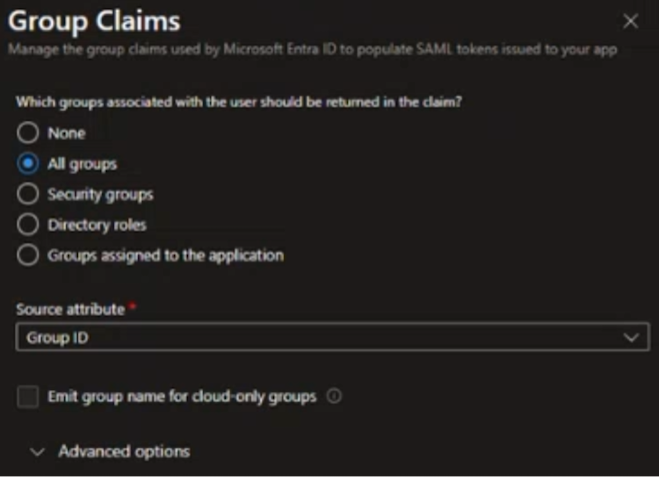The height and width of the screenshot is (477, 659).
Task: Click the Directory roles label text
Action: coord(96,224)
